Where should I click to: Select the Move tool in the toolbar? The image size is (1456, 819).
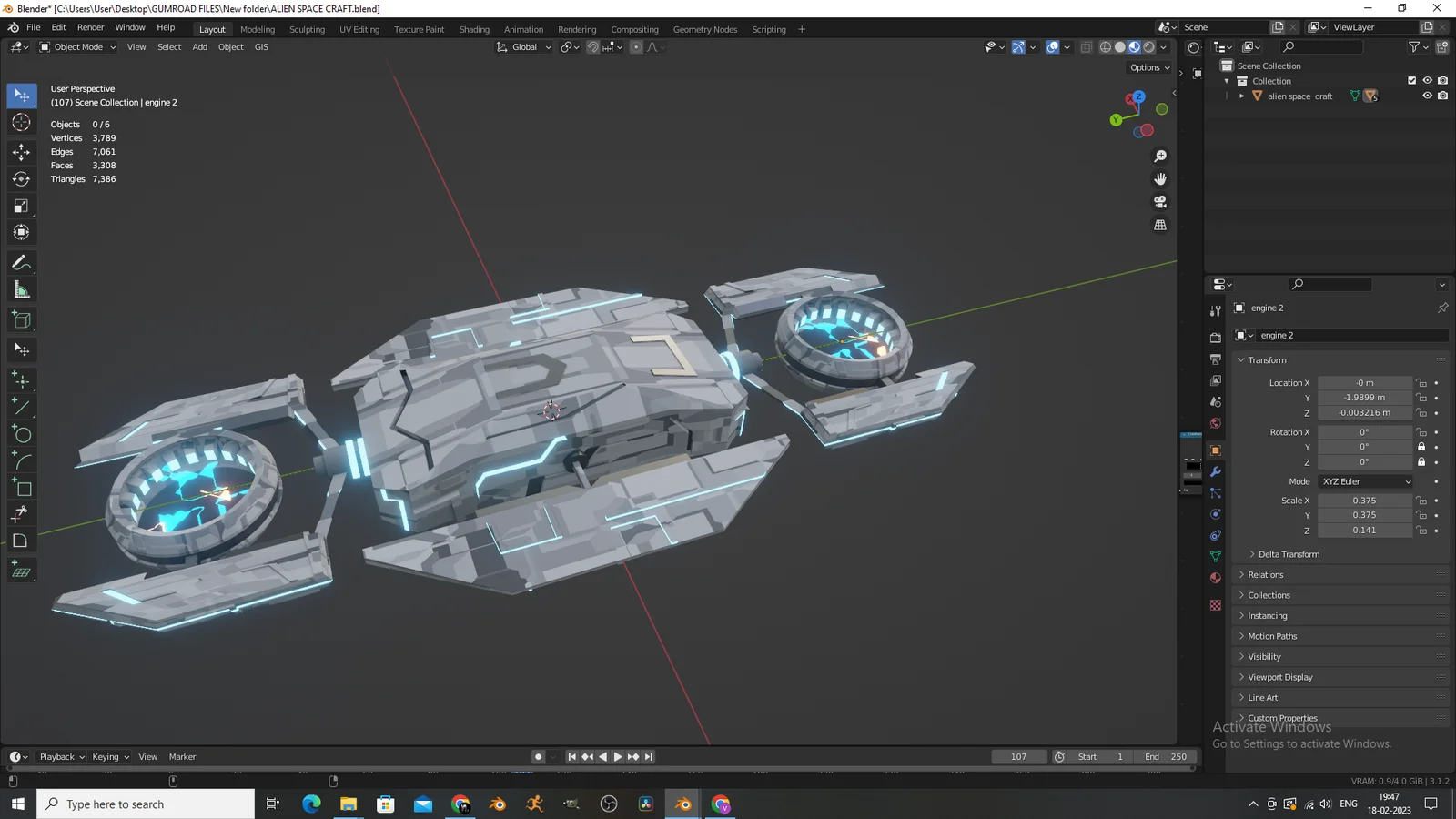pyautogui.click(x=21, y=152)
